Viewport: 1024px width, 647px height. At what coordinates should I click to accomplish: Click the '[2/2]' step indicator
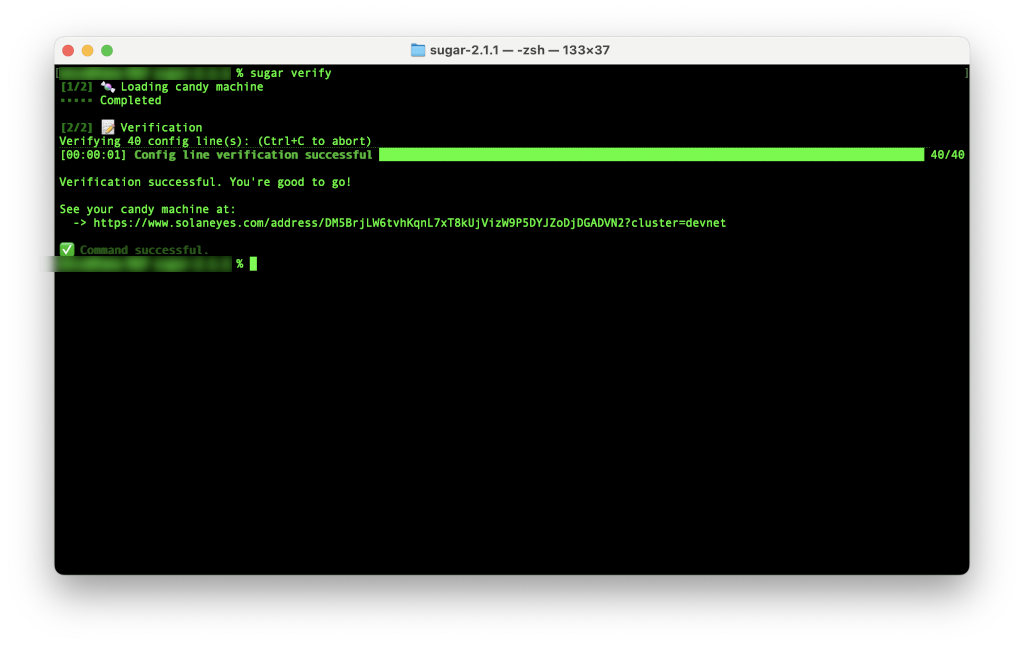pos(76,127)
